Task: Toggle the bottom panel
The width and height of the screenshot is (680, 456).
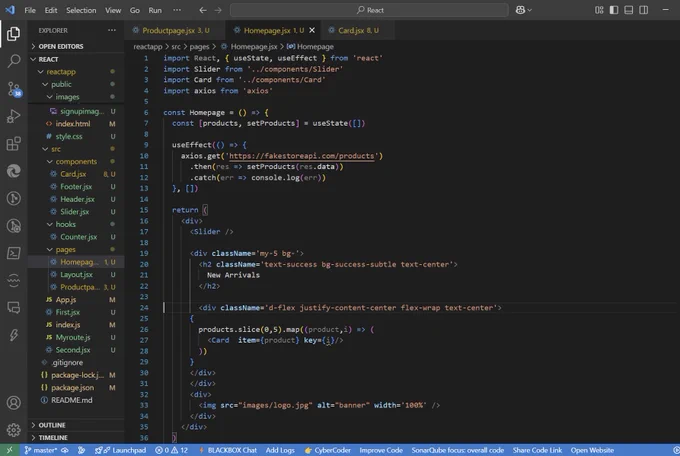Action: tap(628, 10)
